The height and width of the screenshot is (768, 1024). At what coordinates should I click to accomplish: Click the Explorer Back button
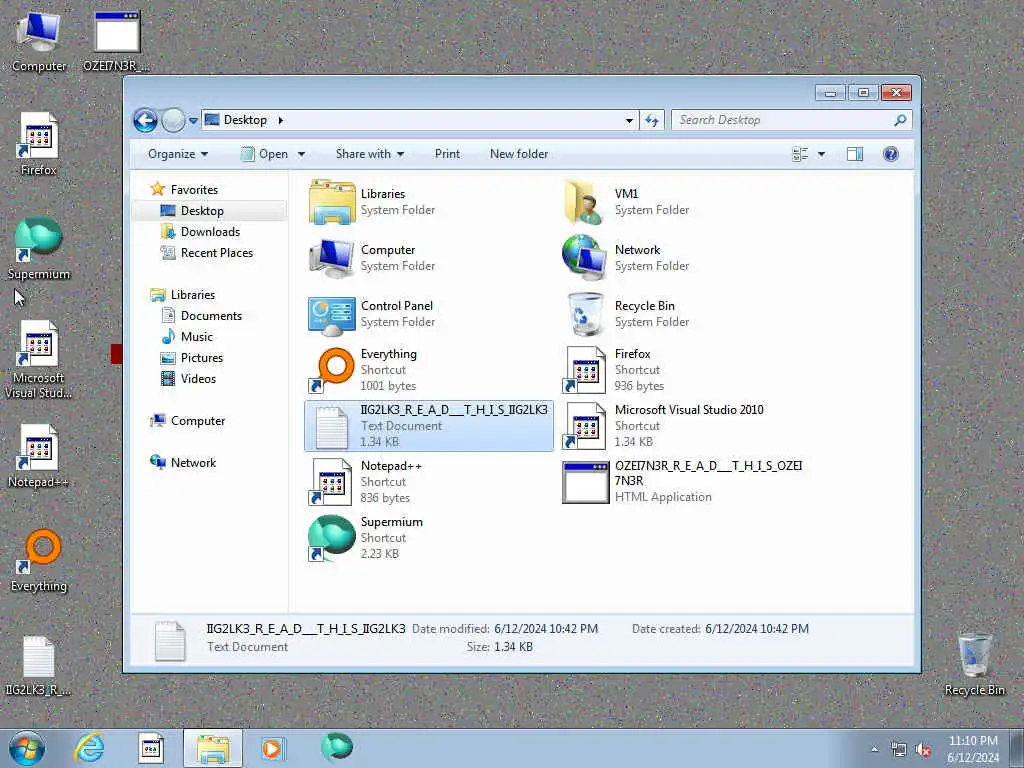coord(145,120)
